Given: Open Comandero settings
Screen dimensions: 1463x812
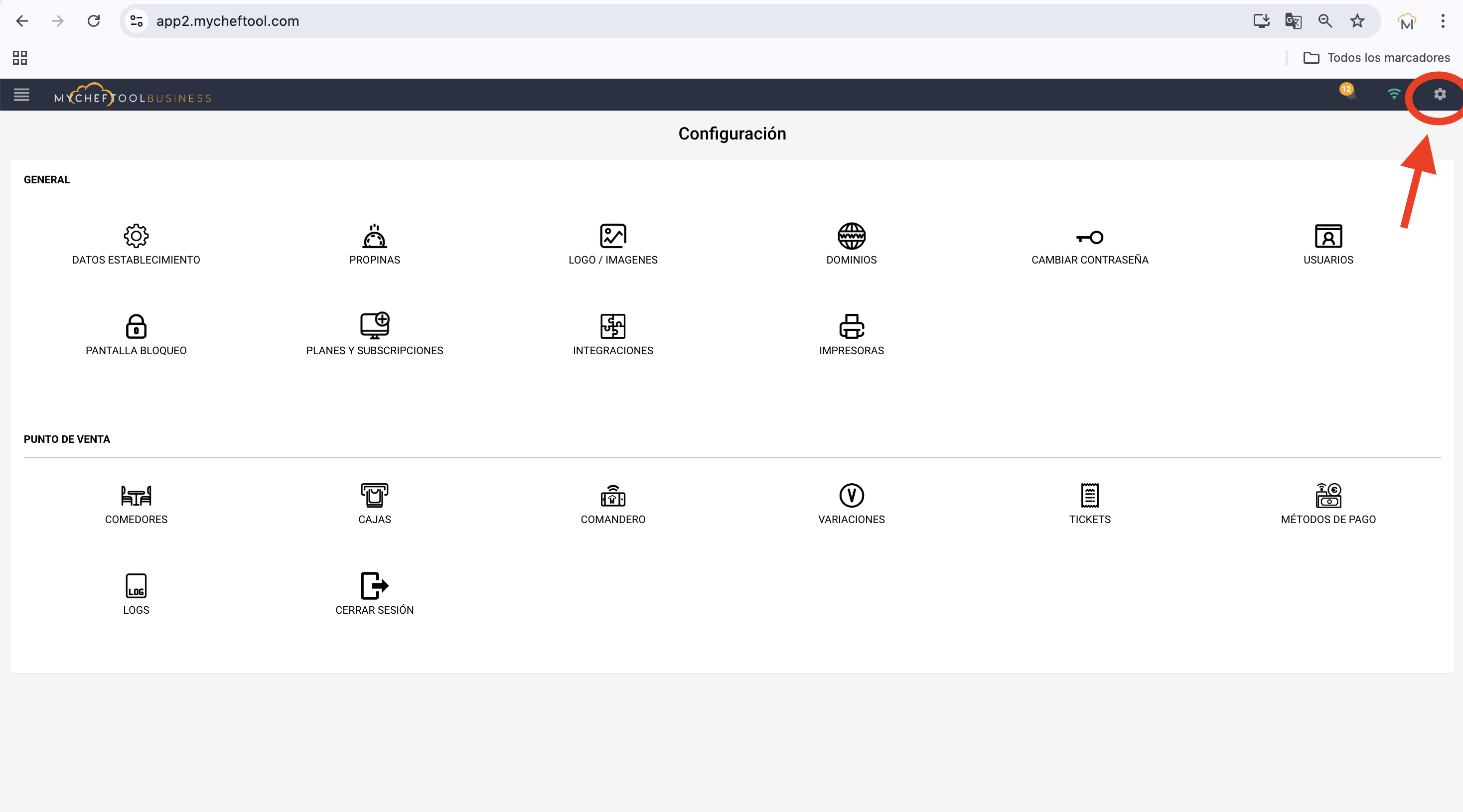Looking at the screenshot, I should [613, 503].
